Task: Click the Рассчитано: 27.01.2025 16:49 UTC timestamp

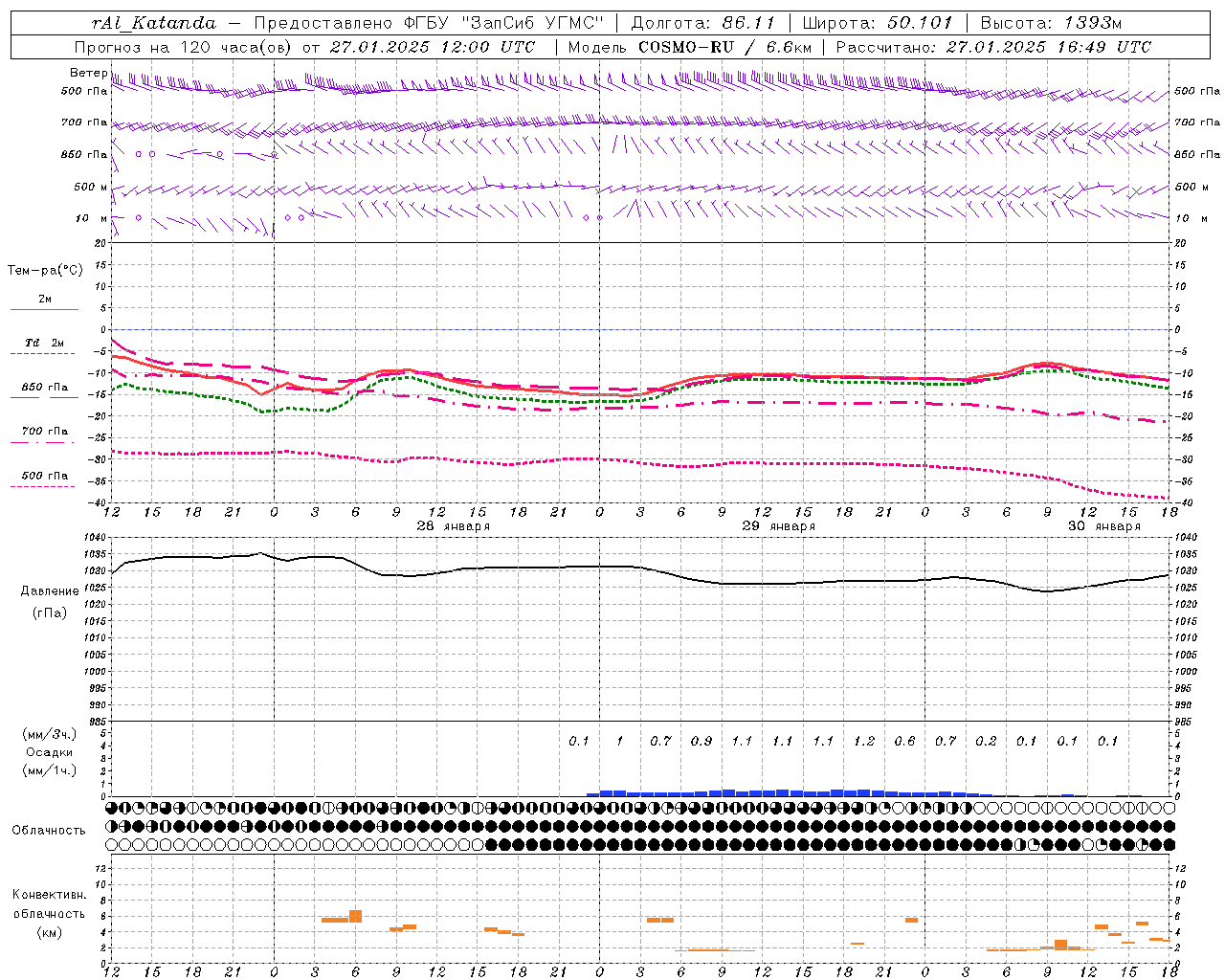Action: tap(993, 47)
